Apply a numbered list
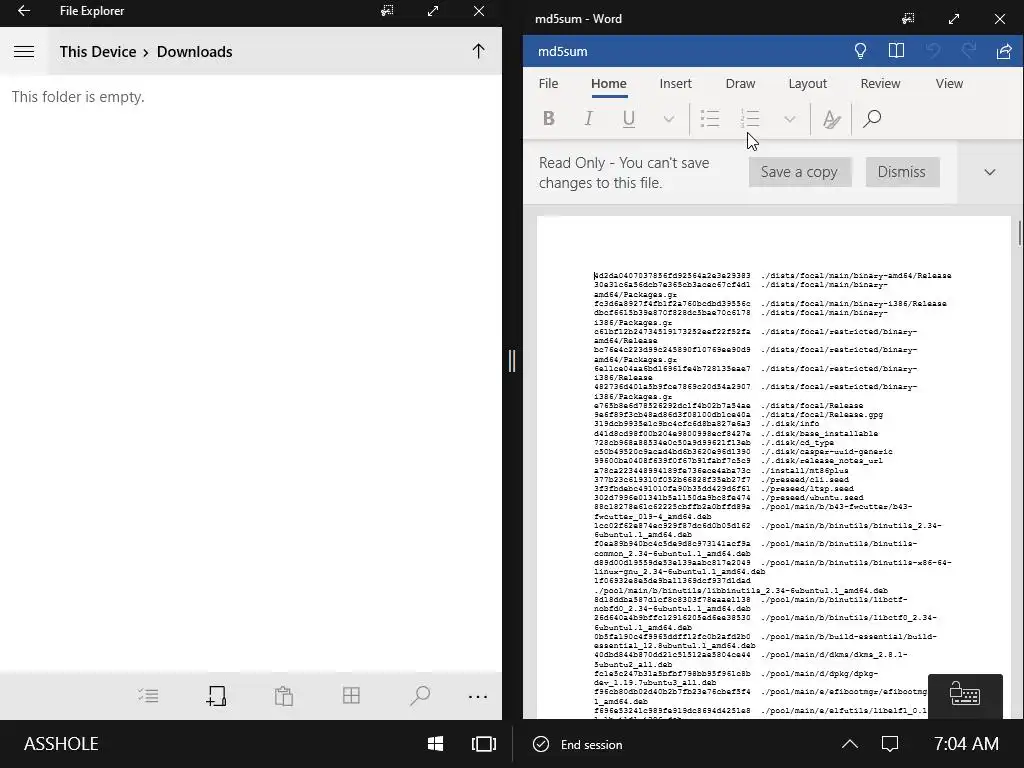This screenshot has height=768, width=1024. click(750, 119)
